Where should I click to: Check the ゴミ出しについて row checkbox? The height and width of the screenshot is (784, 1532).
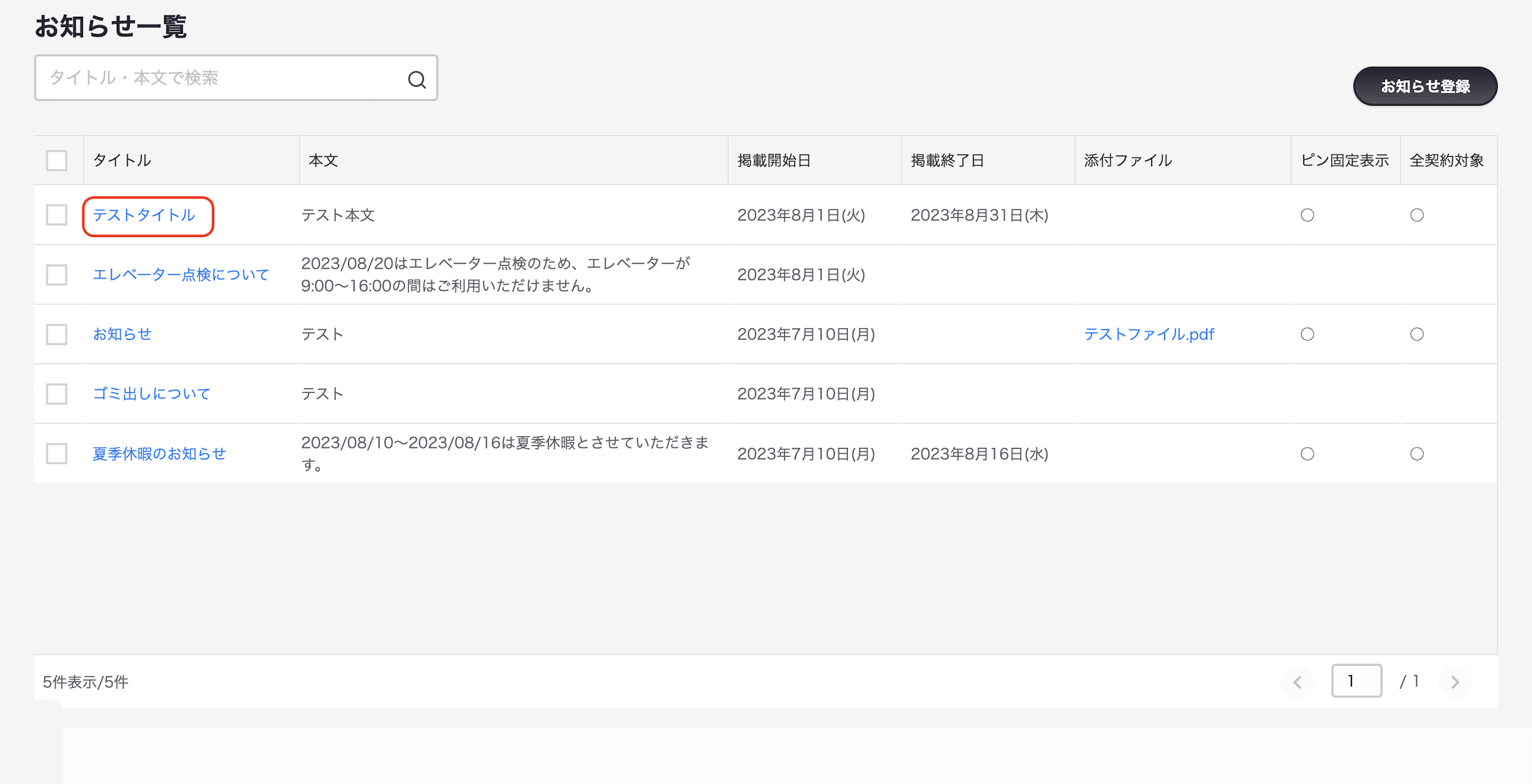(56, 393)
